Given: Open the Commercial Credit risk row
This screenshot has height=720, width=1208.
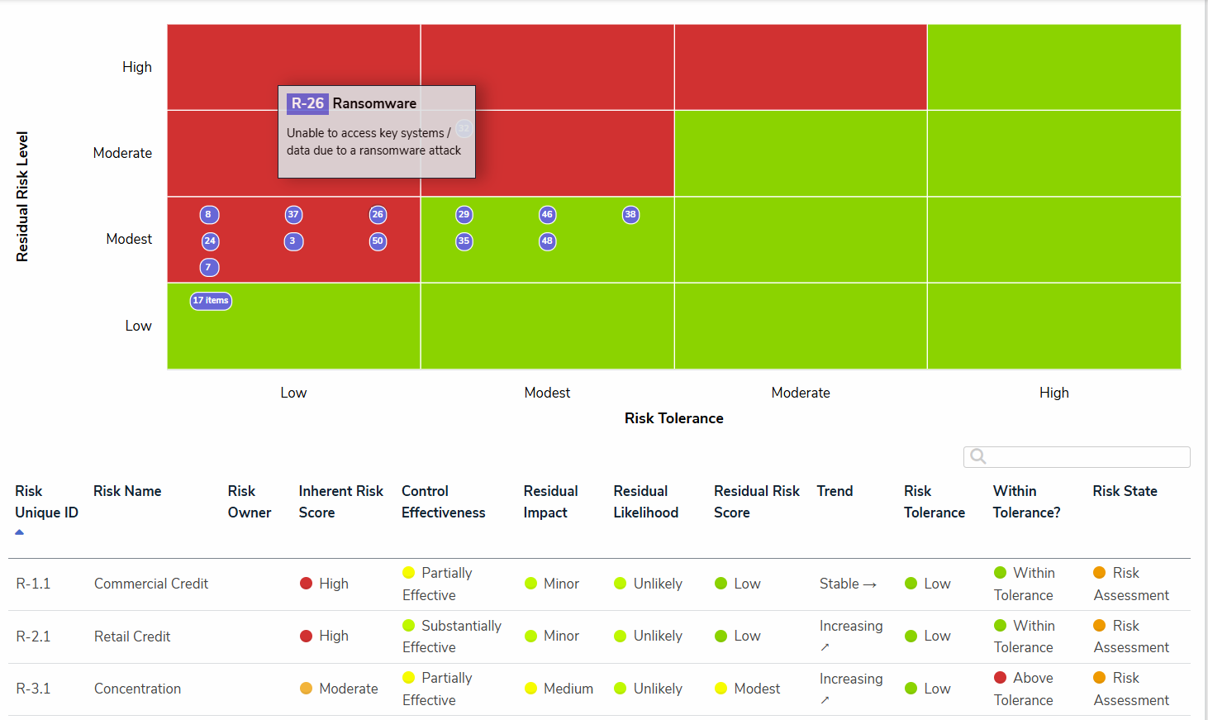Looking at the screenshot, I should point(151,584).
